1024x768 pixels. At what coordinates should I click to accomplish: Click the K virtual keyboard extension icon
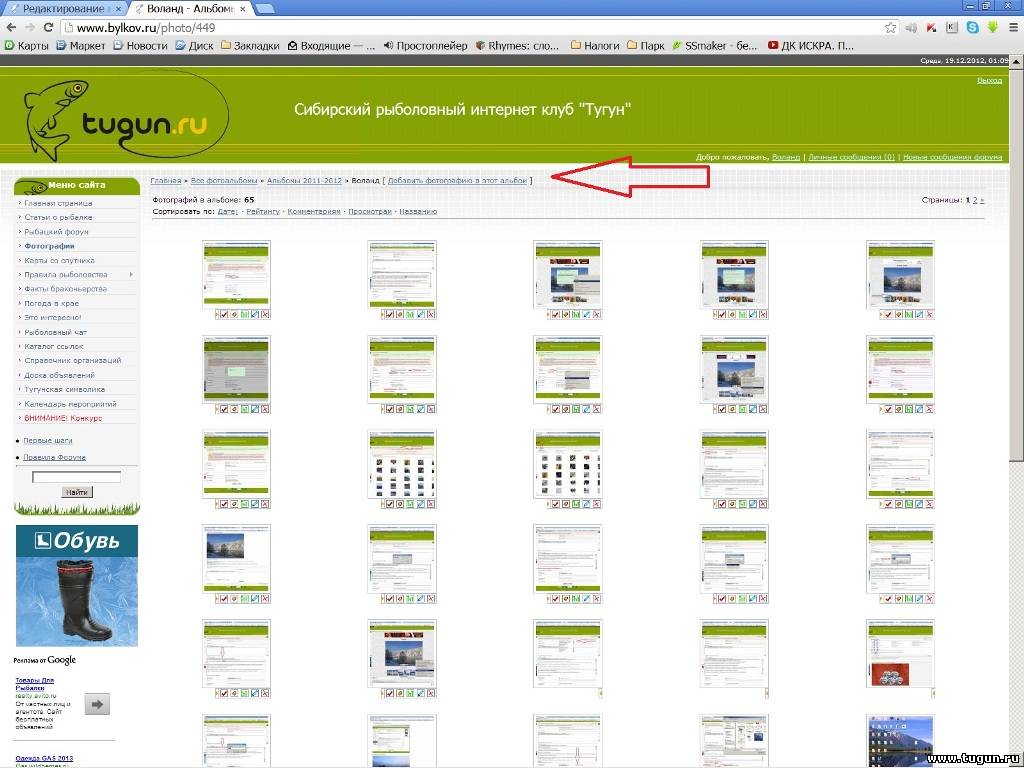click(x=952, y=27)
